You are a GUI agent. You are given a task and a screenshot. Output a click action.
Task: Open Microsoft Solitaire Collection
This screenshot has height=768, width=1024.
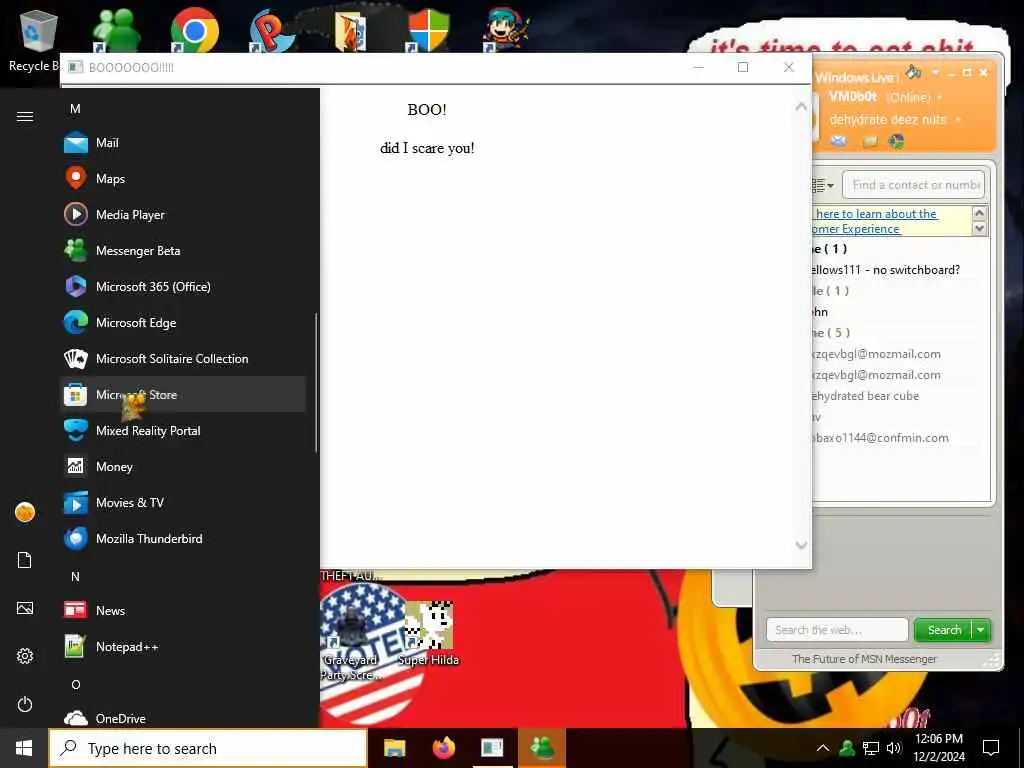[x=182, y=359]
